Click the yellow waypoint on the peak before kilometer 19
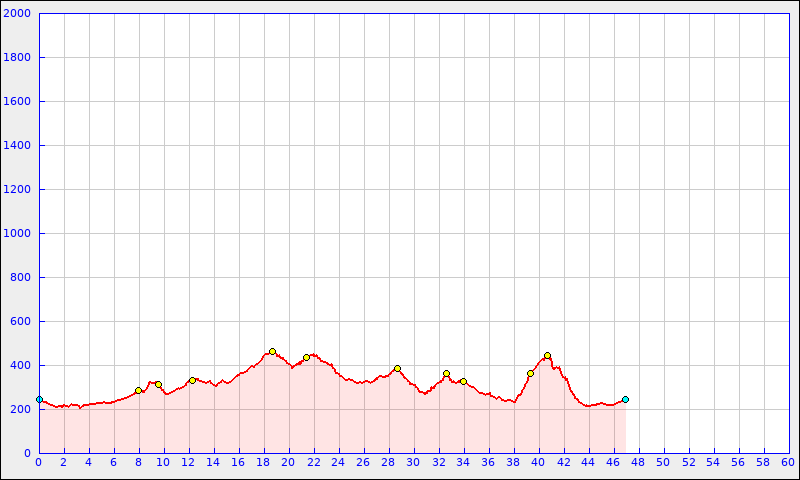The width and height of the screenshot is (800, 480). pyautogui.click(x=272, y=351)
